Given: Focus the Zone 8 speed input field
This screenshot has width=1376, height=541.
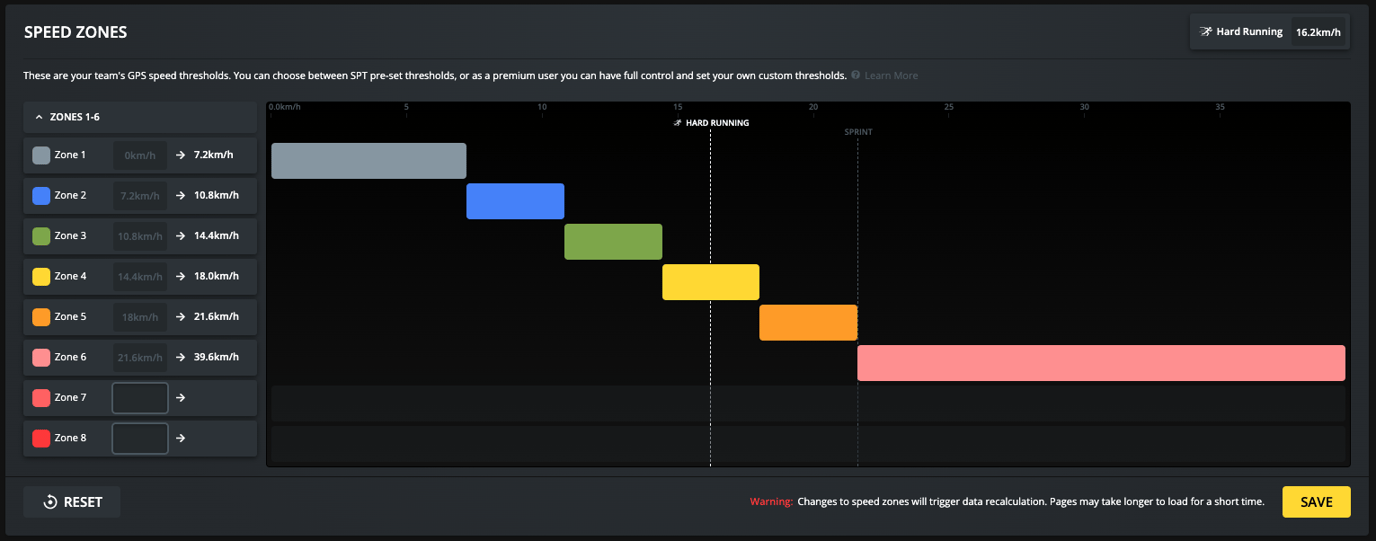Looking at the screenshot, I should (140, 438).
